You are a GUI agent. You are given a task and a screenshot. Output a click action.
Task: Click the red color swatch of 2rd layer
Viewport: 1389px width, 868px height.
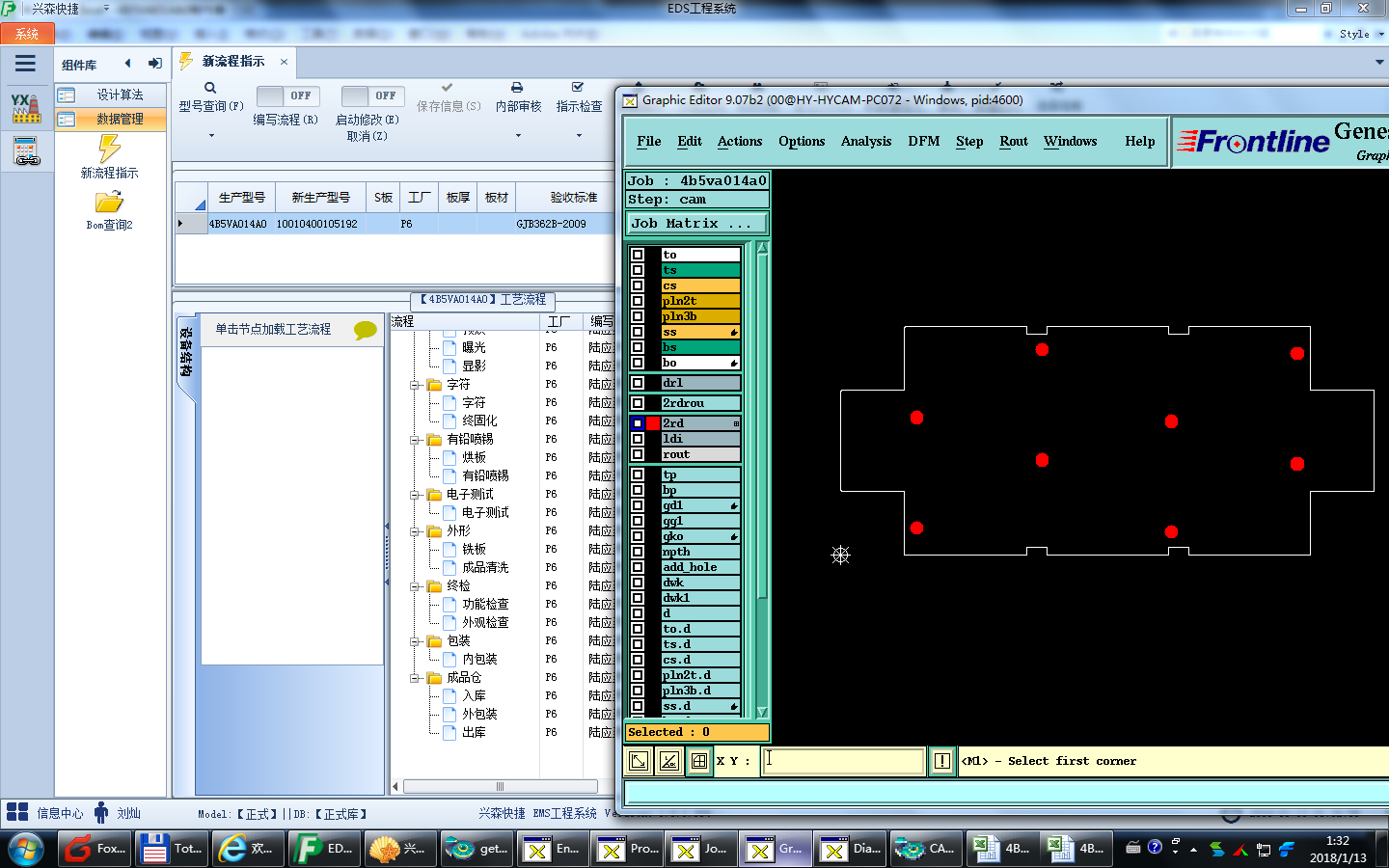[653, 423]
